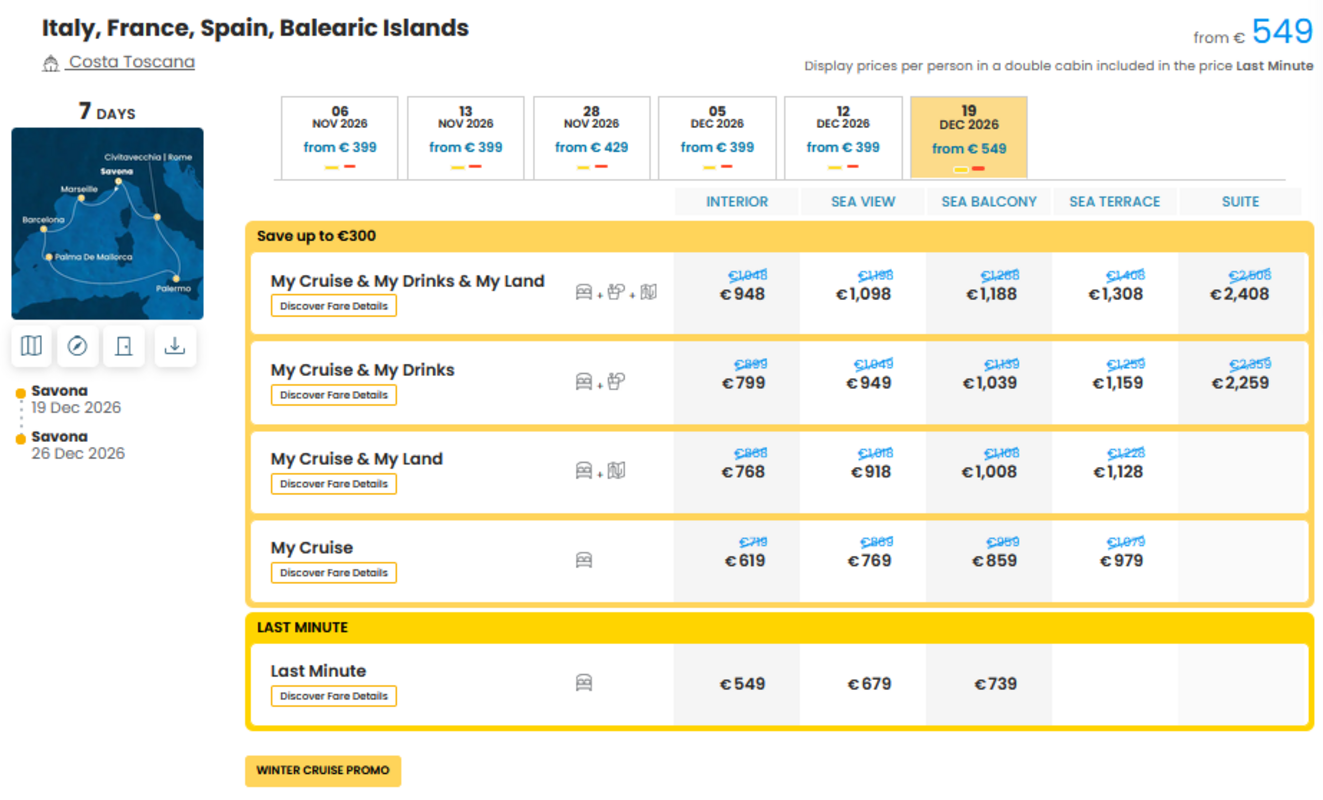Open the Costa Toscana ship link
The height and width of the screenshot is (800, 1323).
[132, 62]
